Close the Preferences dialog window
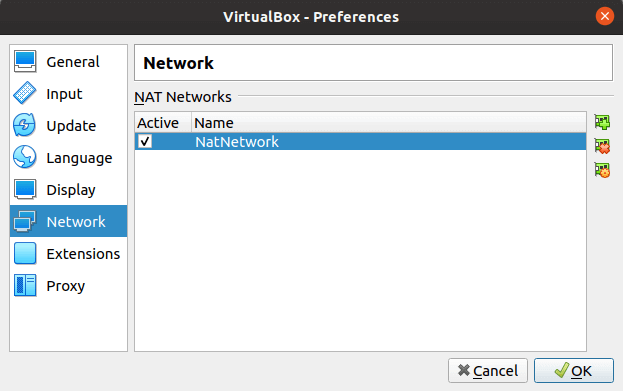The width and height of the screenshot is (623, 391). point(605,16)
